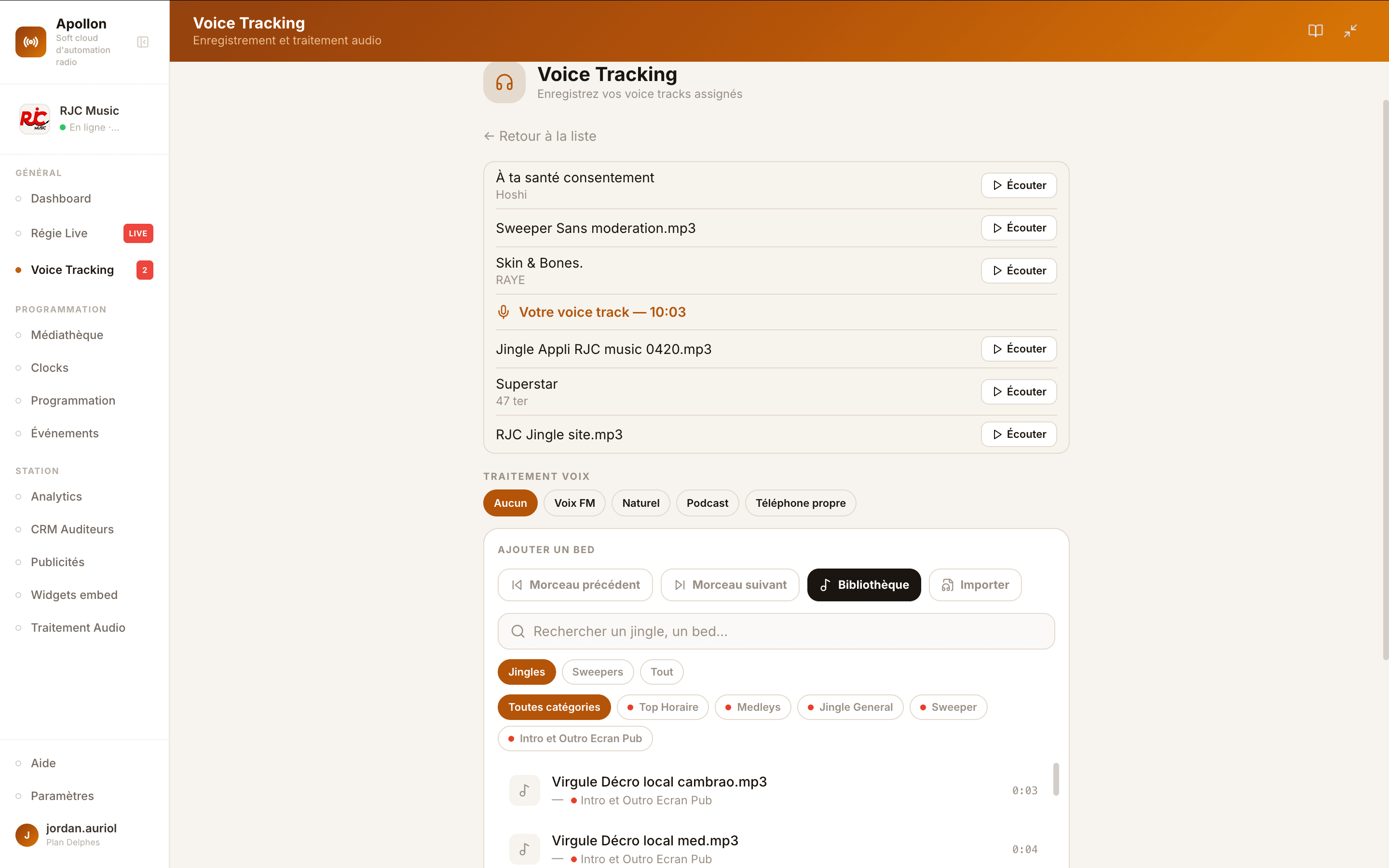Play Skin & Bones. by RAYE

click(x=1019, y=271)
